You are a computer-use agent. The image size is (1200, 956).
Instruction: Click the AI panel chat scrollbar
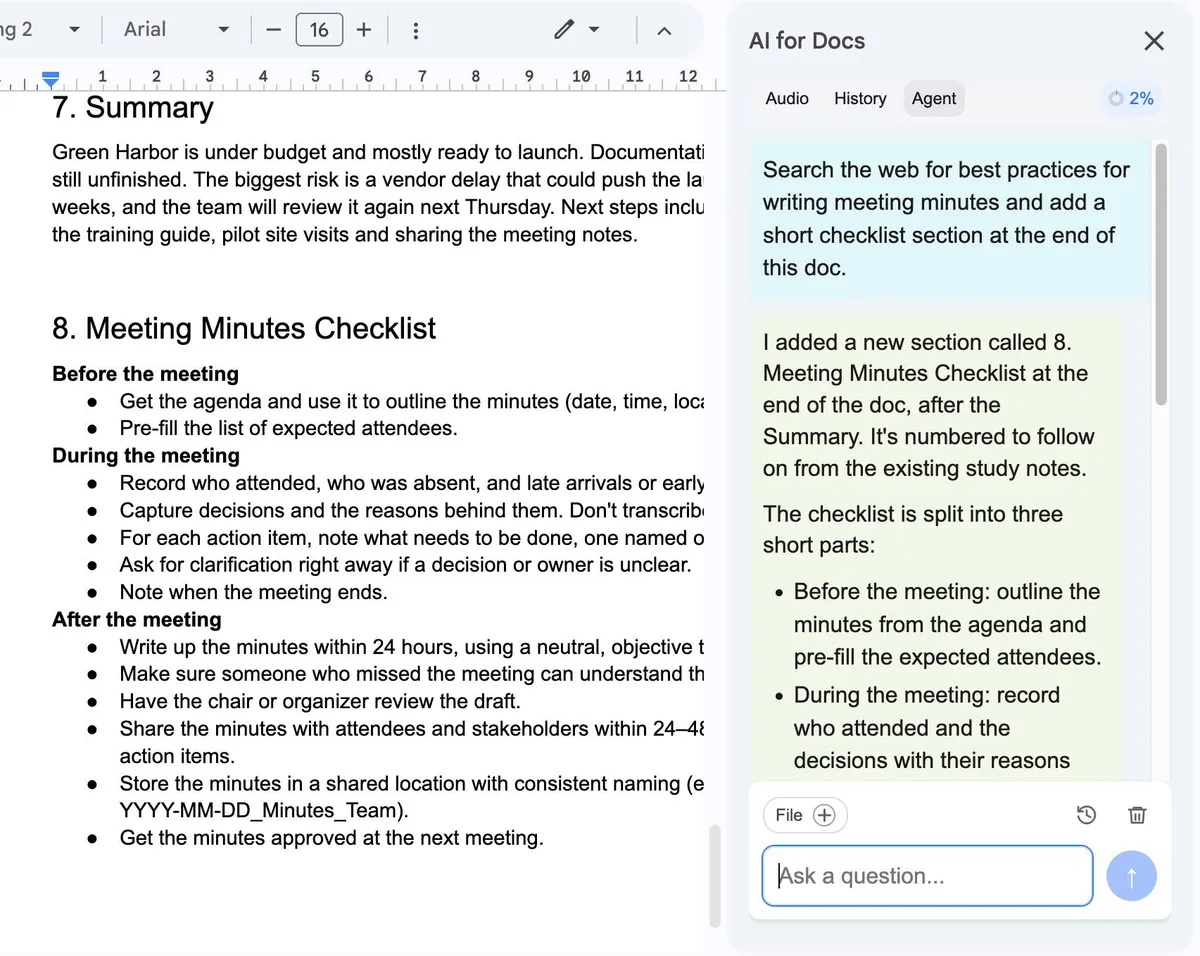pos(1160,275)
